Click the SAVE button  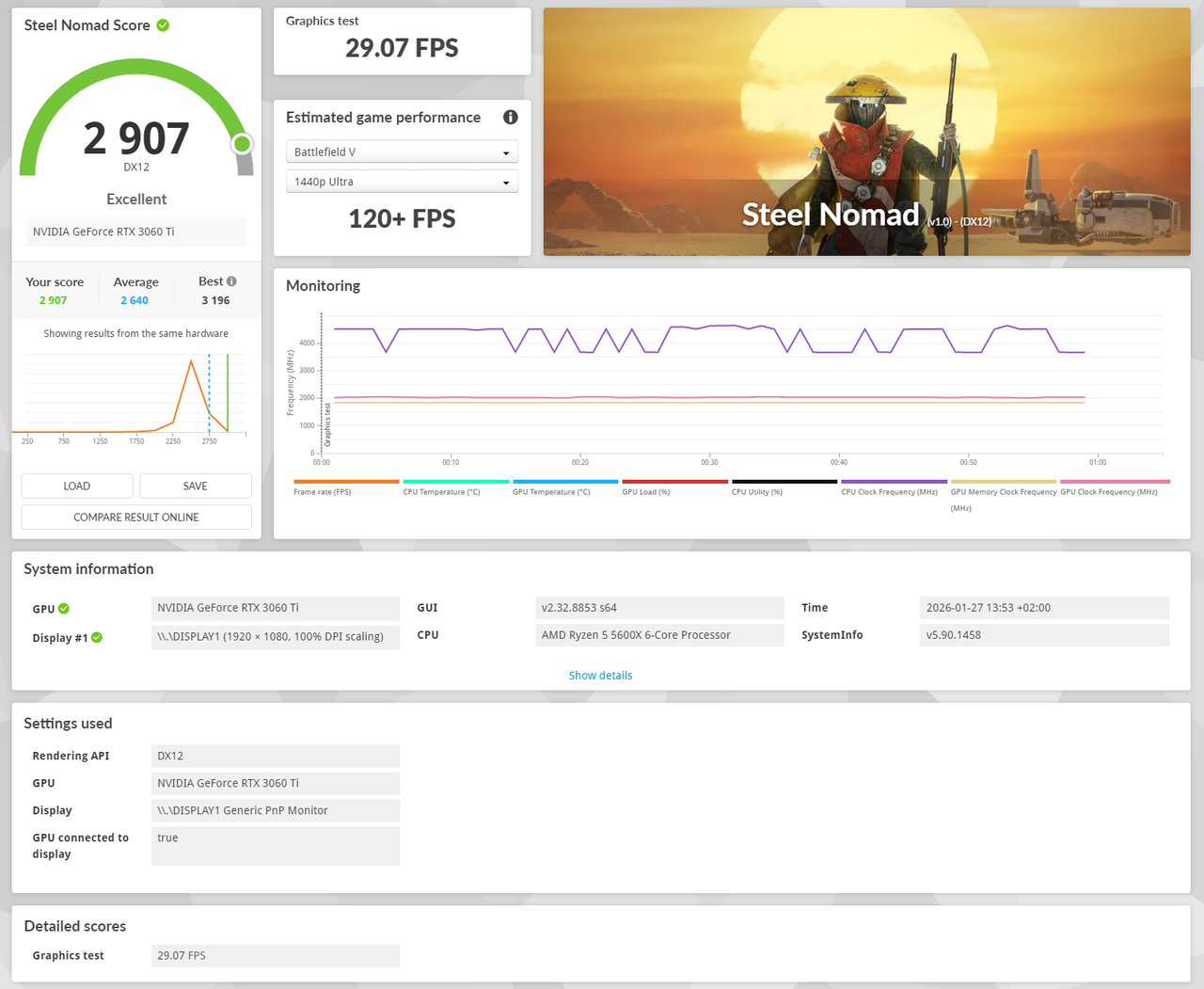click(x=196, y=486)
